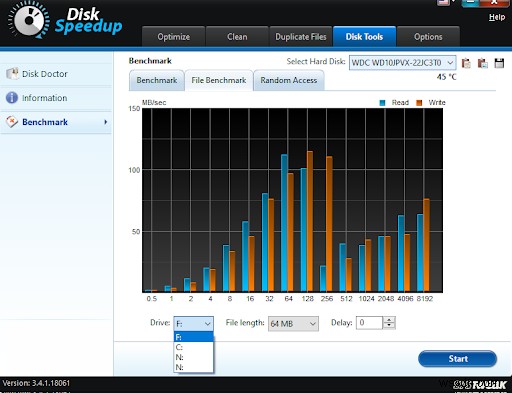This screenshot has height=393, width=512.
Task: Click the blue Read bar at 64
Action: tap(284, 223)
